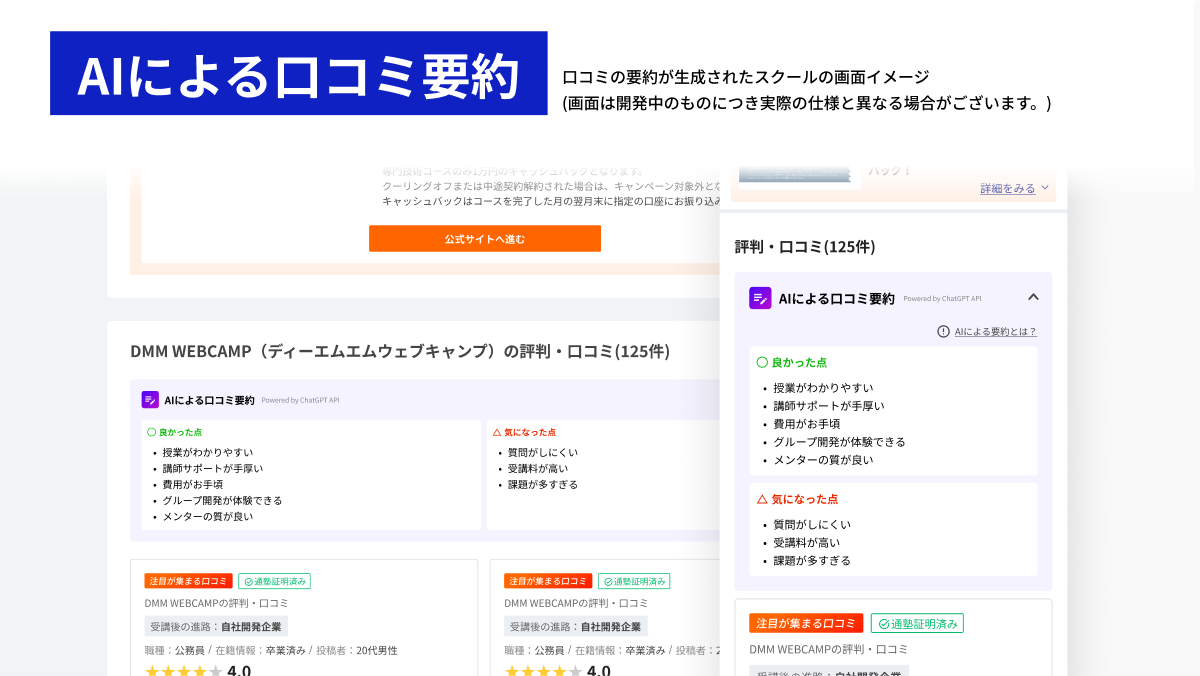The height and width of the screenshot is (676, 1200).
Task: Click the info icon beside AIによる要約とは？
Action: click(x=943, y=331)
